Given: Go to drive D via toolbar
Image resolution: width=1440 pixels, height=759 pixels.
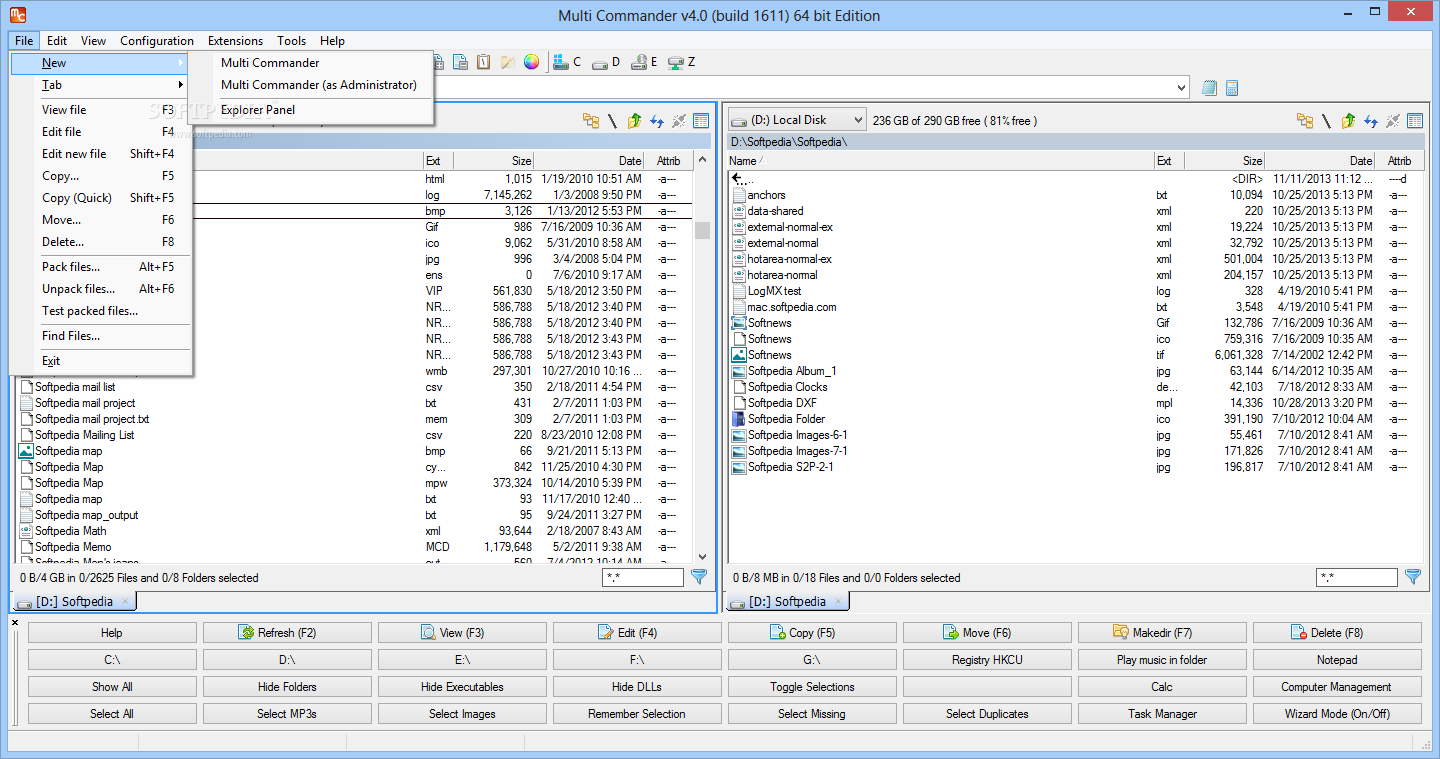Looking at the screenshot, I should point(606,62).
